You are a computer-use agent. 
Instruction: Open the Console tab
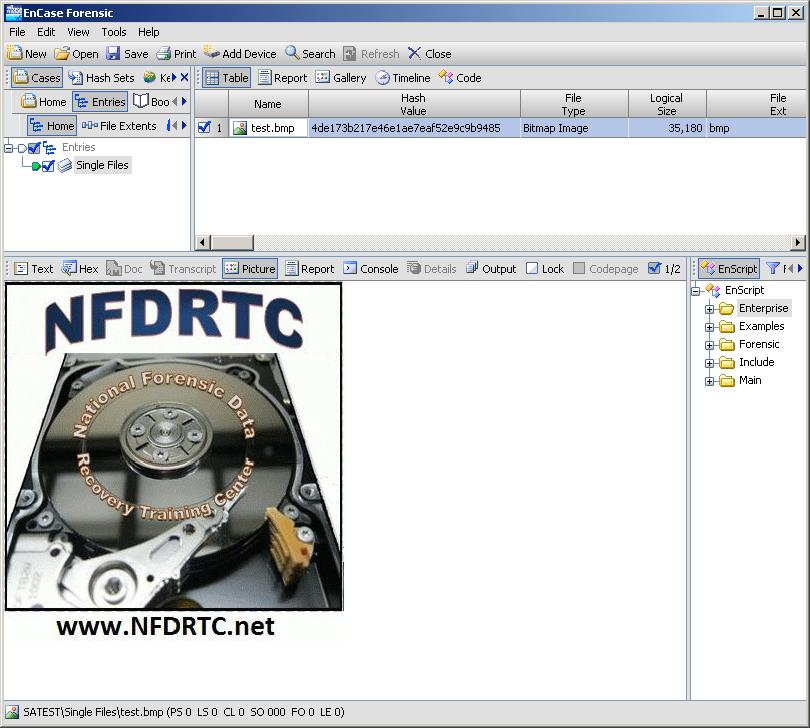(371, 269)
